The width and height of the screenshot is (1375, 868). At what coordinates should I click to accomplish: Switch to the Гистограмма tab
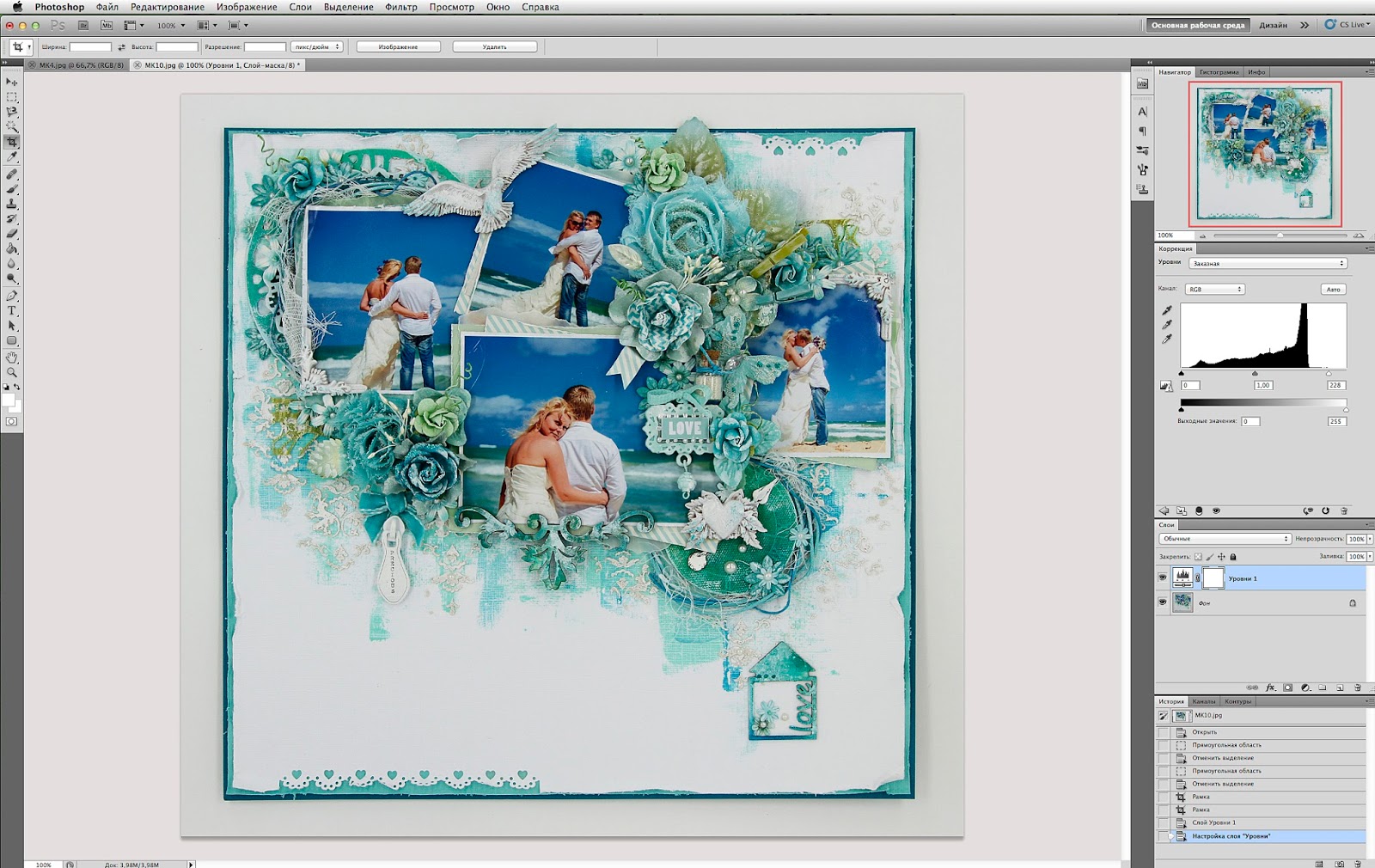1219,72
